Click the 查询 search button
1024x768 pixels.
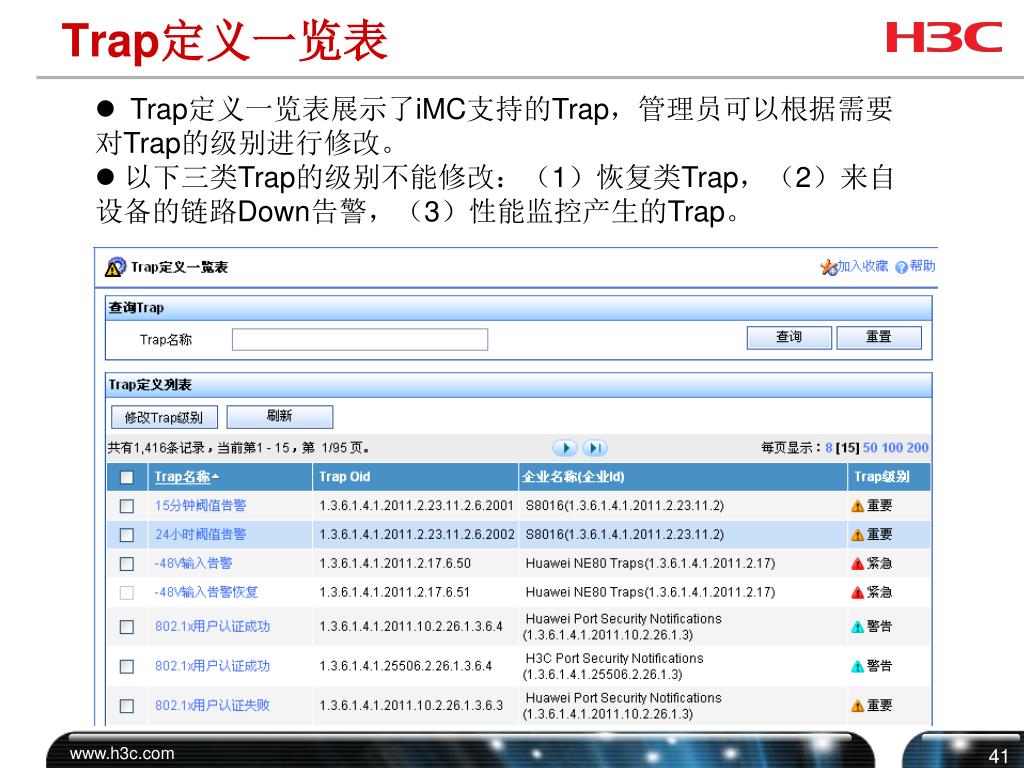pos(789,338)
